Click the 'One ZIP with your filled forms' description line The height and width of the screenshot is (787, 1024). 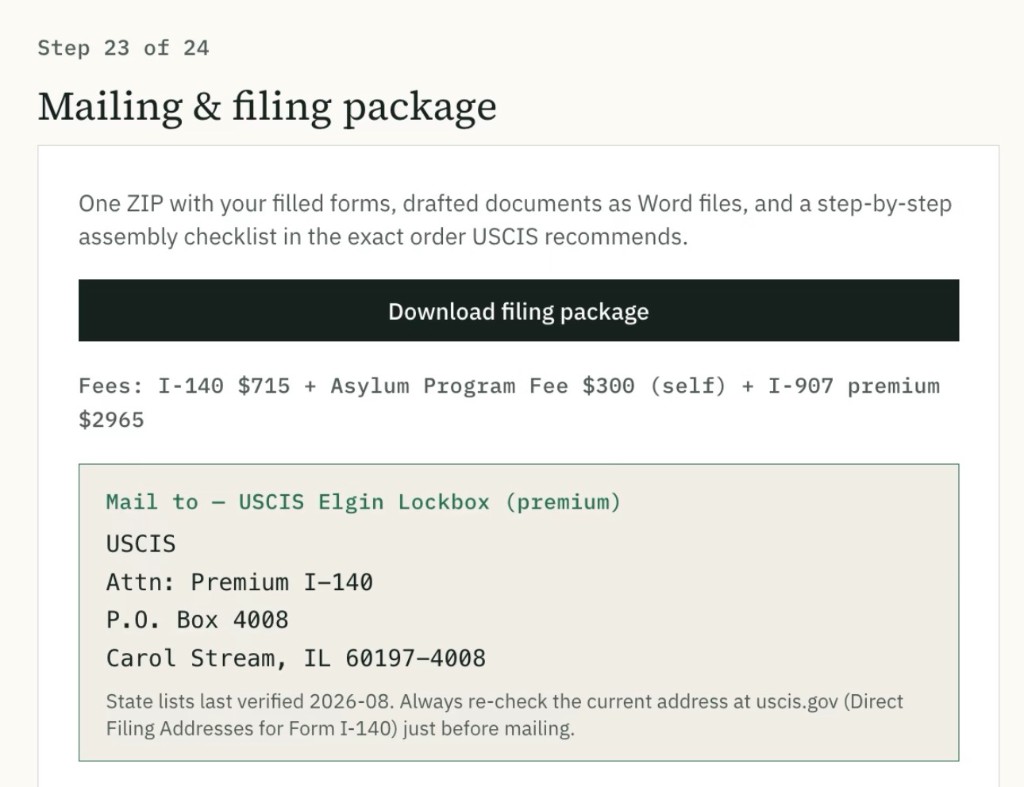coord(515,204)
